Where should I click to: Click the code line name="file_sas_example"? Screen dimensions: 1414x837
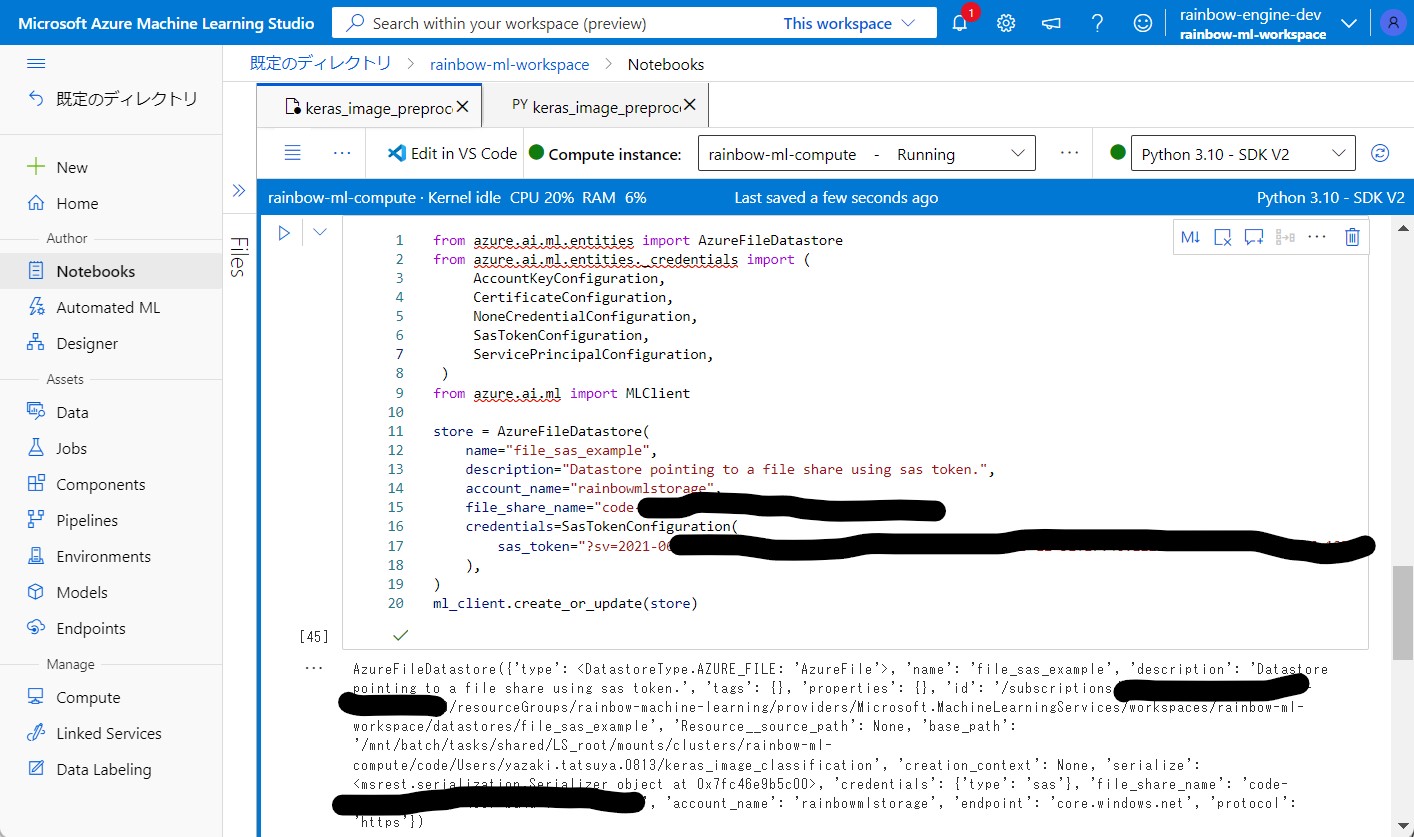pyautogui.click(x=561, y=450)
